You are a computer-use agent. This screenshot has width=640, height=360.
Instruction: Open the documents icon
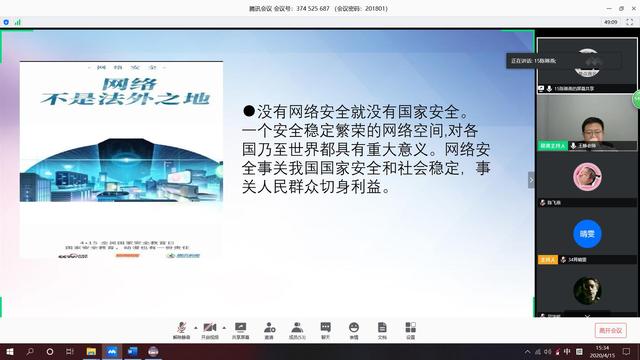(382, 330)
